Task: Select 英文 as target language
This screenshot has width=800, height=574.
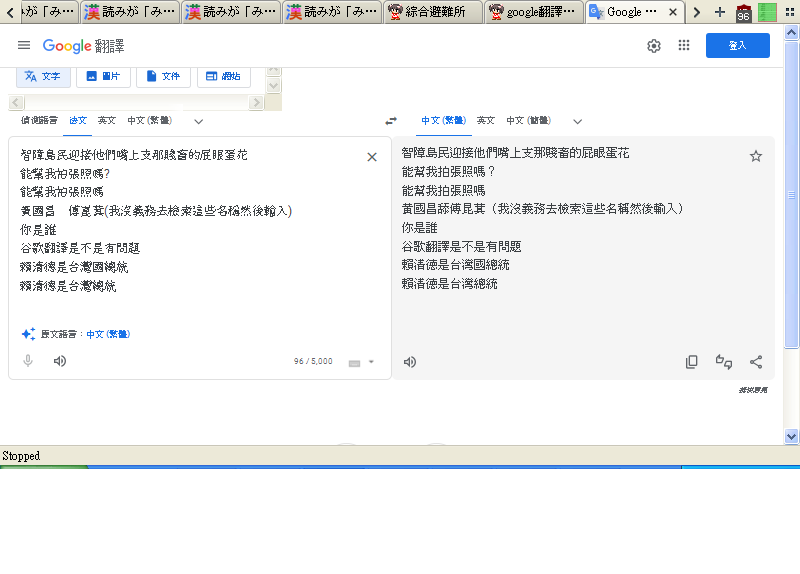Action: 486,120
